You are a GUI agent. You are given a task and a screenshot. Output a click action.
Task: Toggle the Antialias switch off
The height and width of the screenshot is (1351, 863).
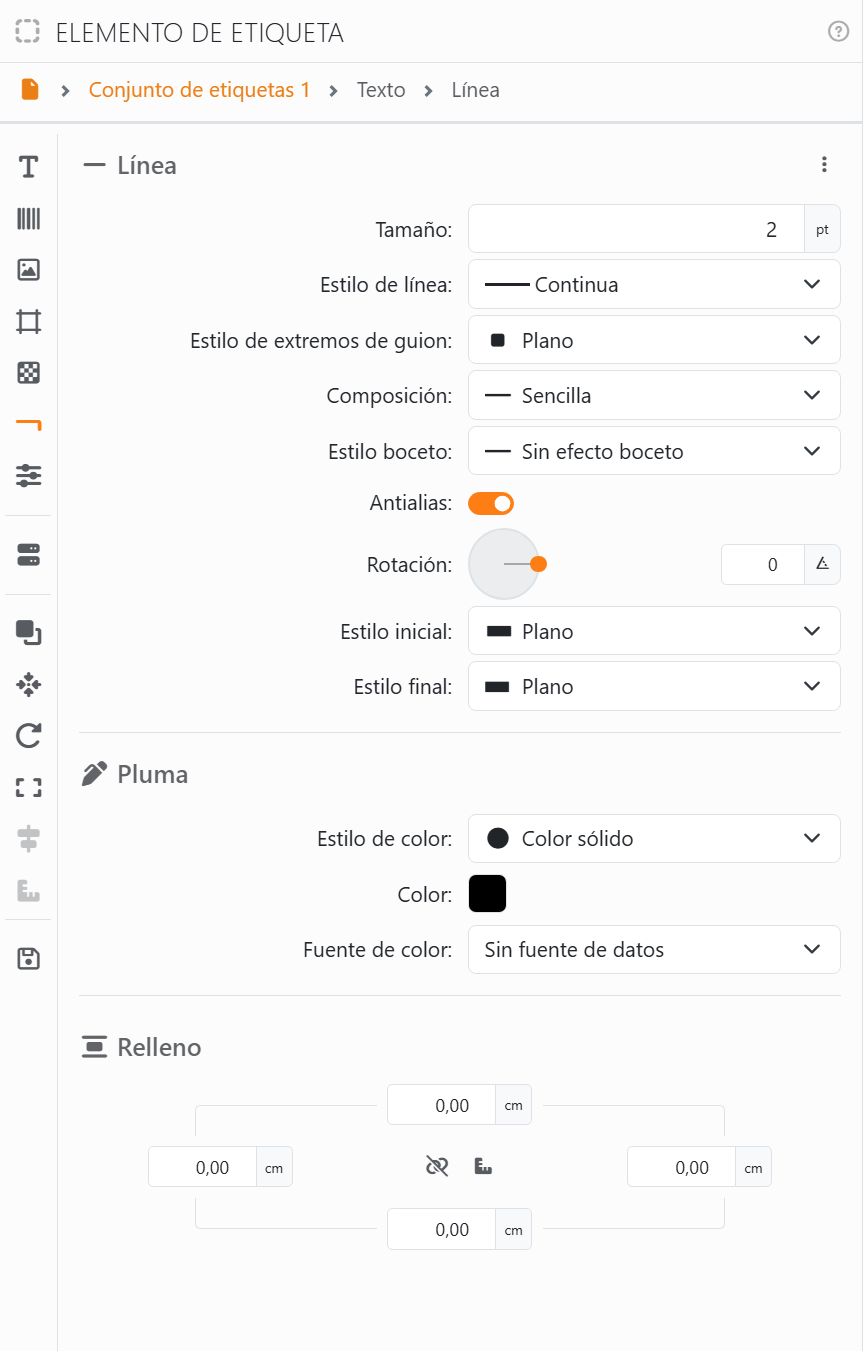491,503
